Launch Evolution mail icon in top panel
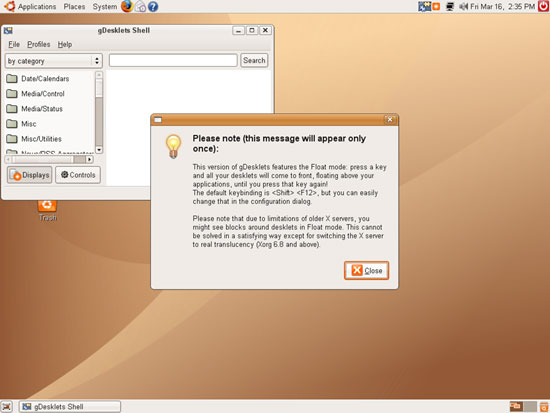This screenshot has height=413, width=550. pyautogui.click(x=140, y=6)
